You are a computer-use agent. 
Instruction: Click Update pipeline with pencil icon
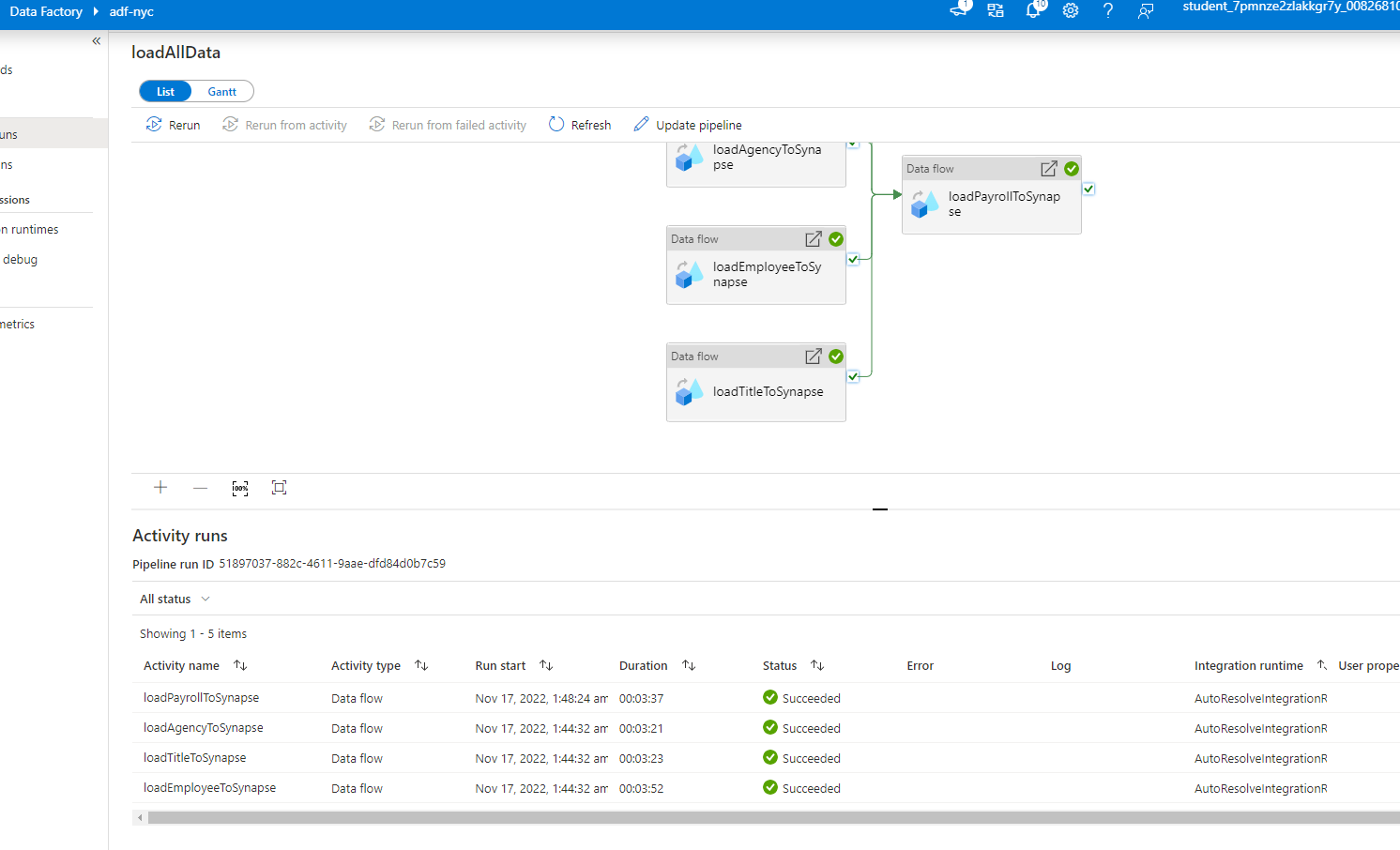click(x=688, y=125)
